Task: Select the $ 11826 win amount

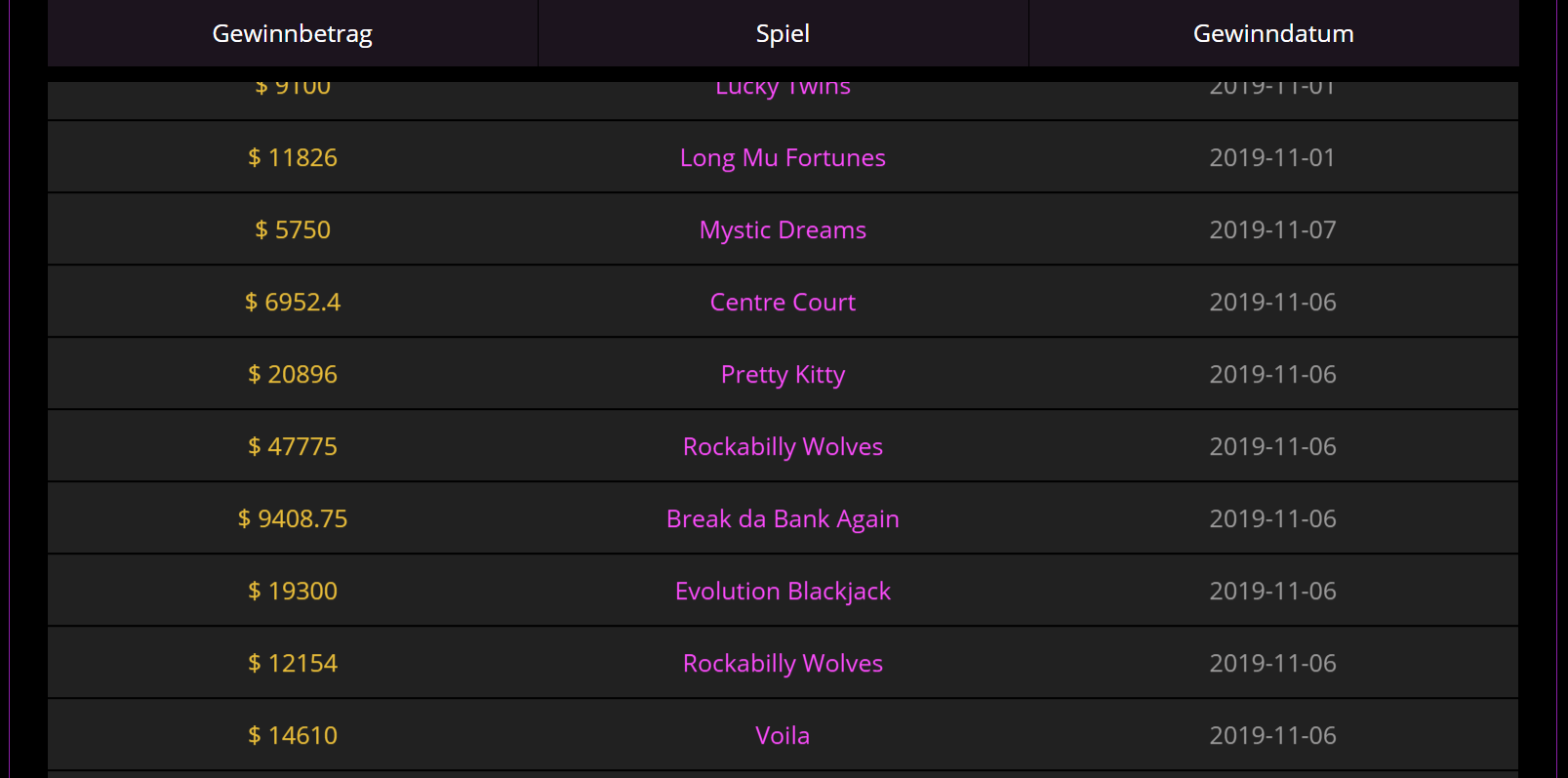Action: point(293,158)
